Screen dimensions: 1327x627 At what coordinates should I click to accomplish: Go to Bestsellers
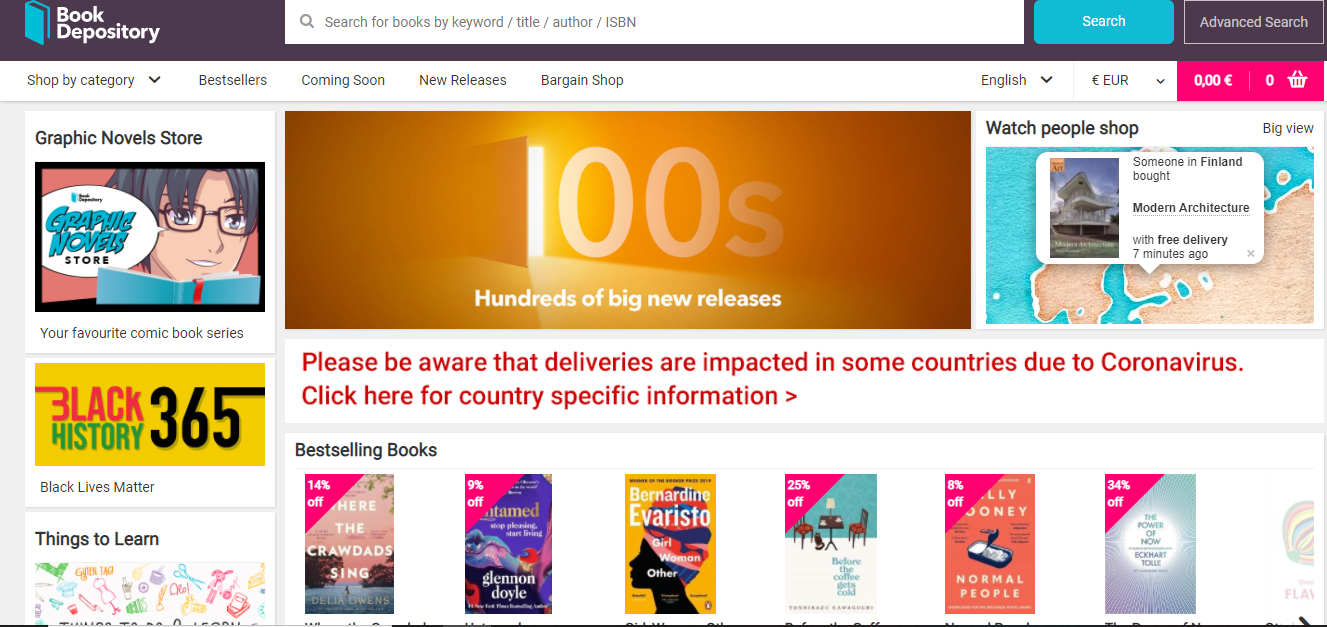coord(233,80)
